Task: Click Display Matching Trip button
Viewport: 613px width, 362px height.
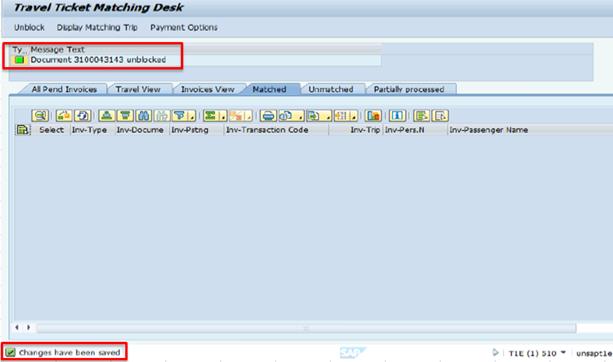Action: click(x=97, y=27)
